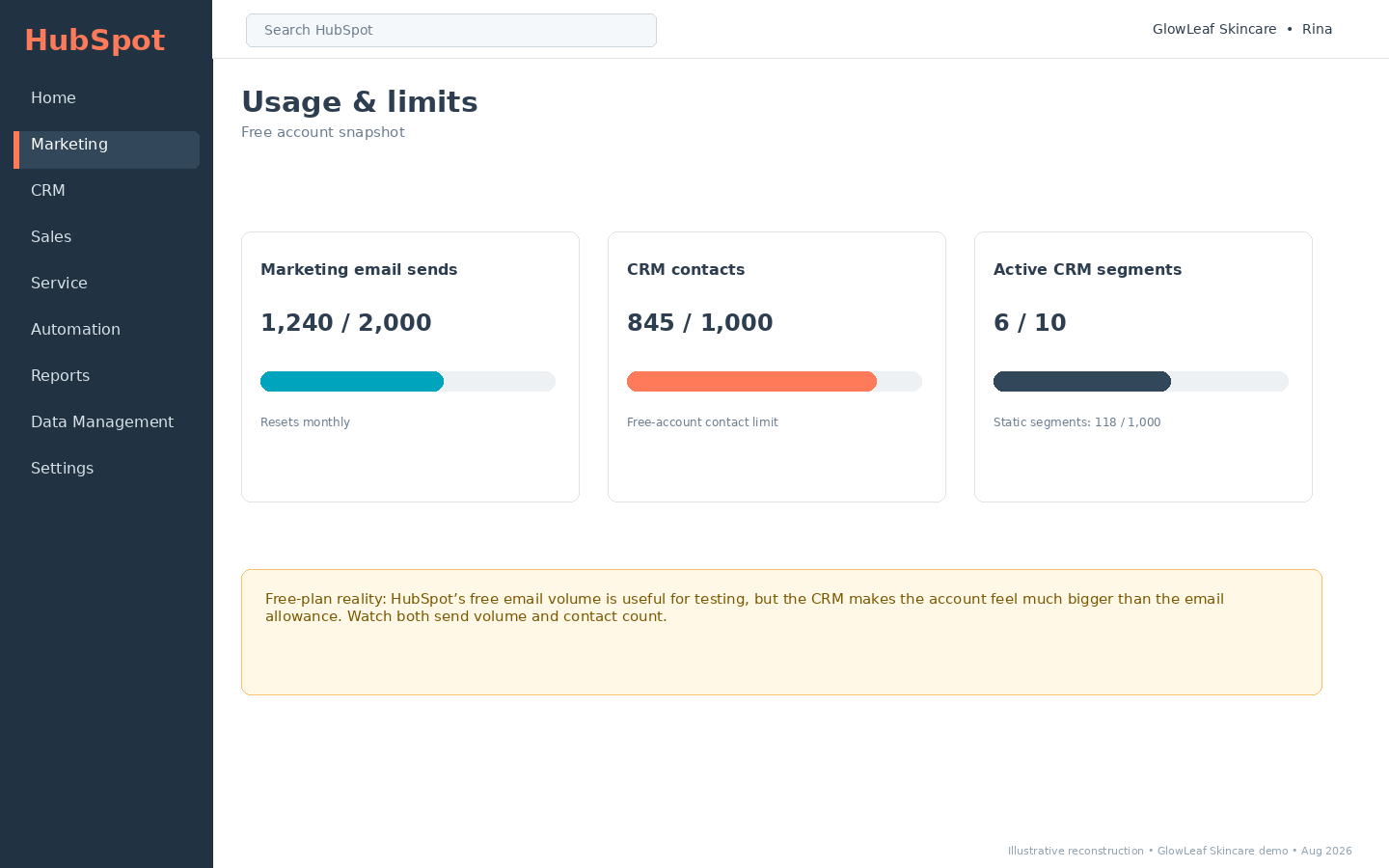Click the Marketing email sends progress bar
This screenshot has height=868, width=1389.
(x=408, y=381)
